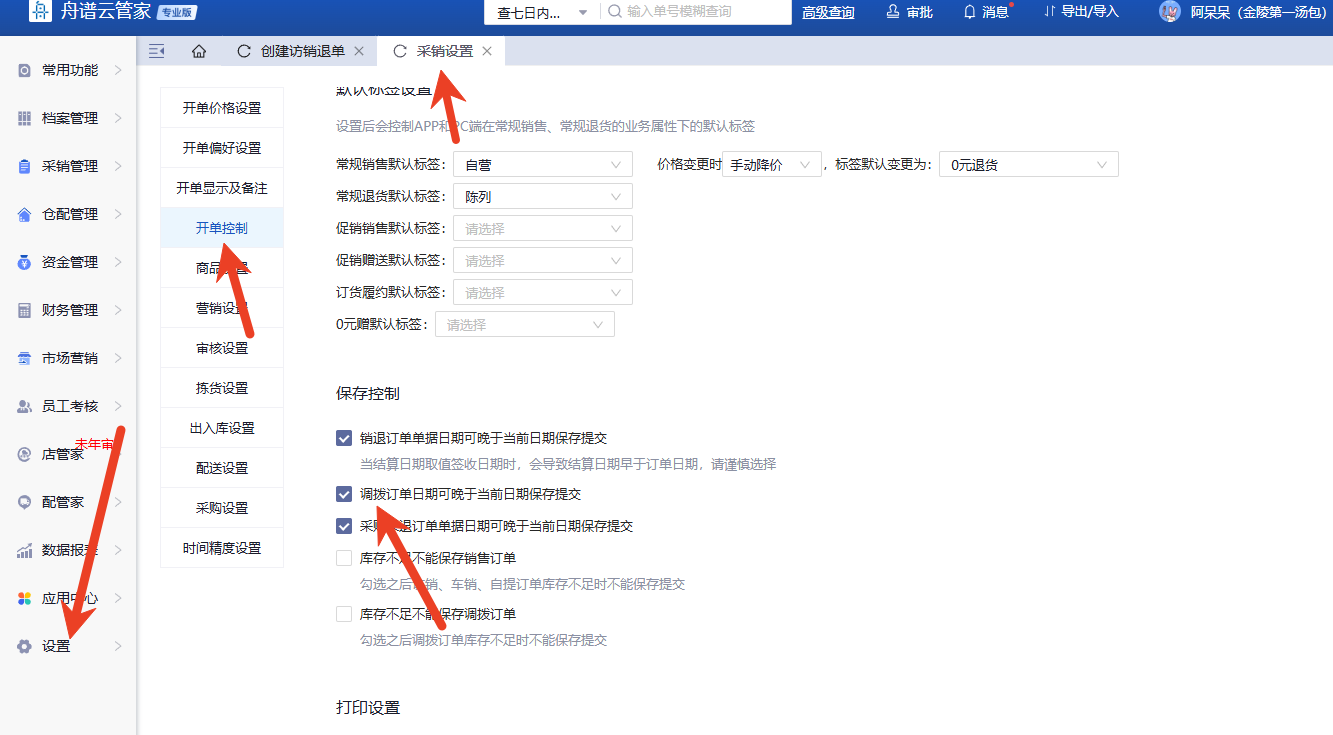Open 常规退货默认标签 dropdown showing 陈列

click(x=542, y=197)
